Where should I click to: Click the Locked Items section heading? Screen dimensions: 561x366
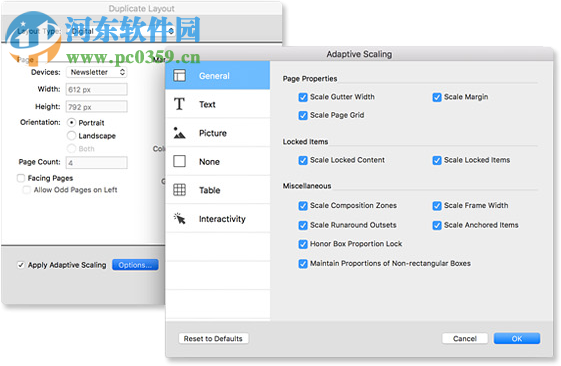305,142
